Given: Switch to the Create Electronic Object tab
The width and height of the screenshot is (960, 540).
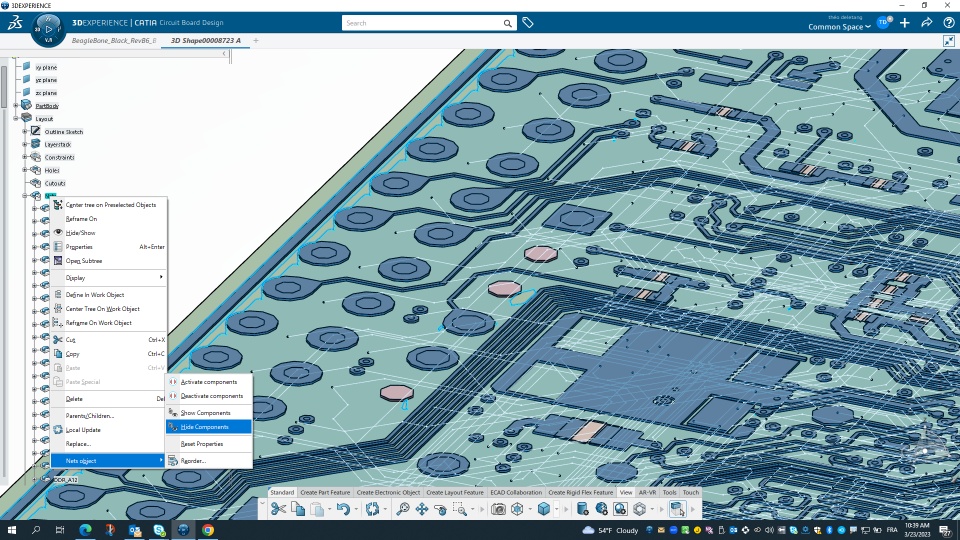Looking at the screenshot, I should 388,492.
